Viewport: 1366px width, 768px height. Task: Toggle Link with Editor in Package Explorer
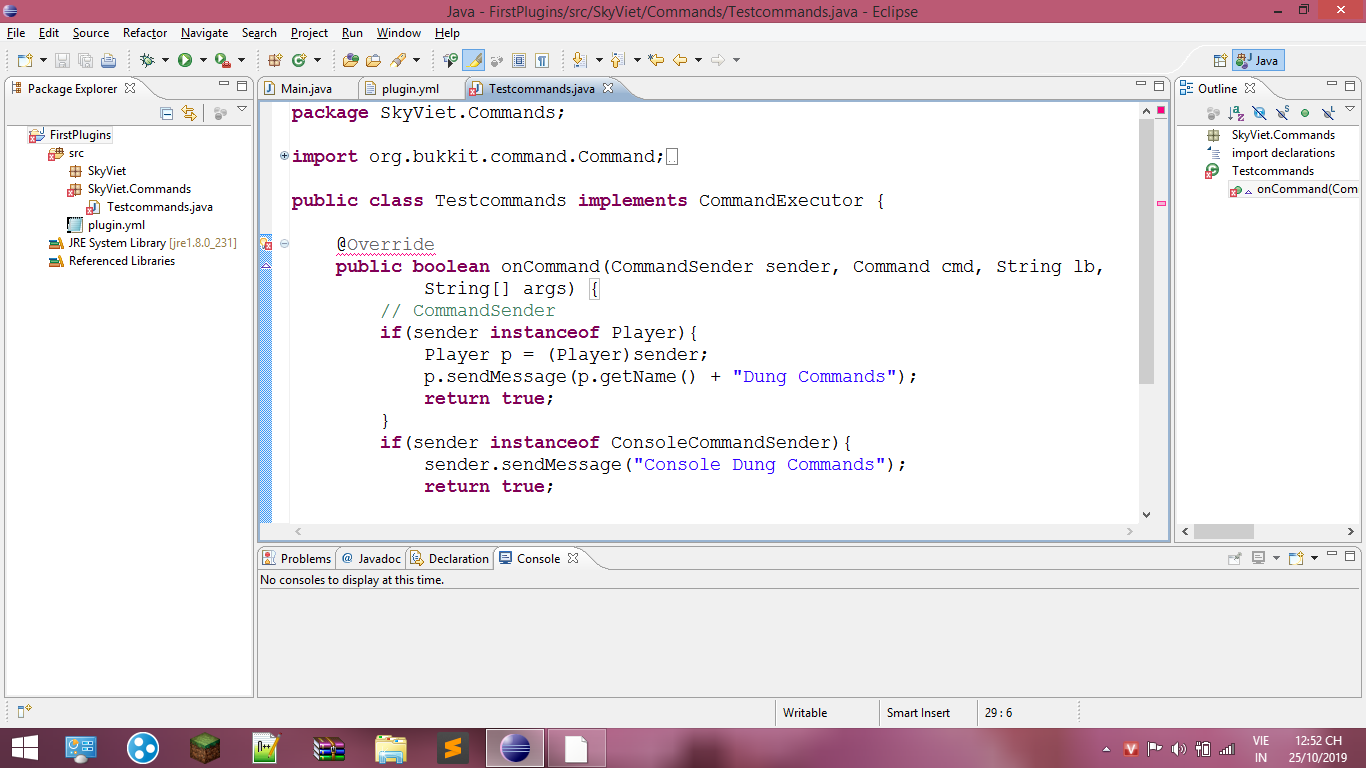point(188,113)
